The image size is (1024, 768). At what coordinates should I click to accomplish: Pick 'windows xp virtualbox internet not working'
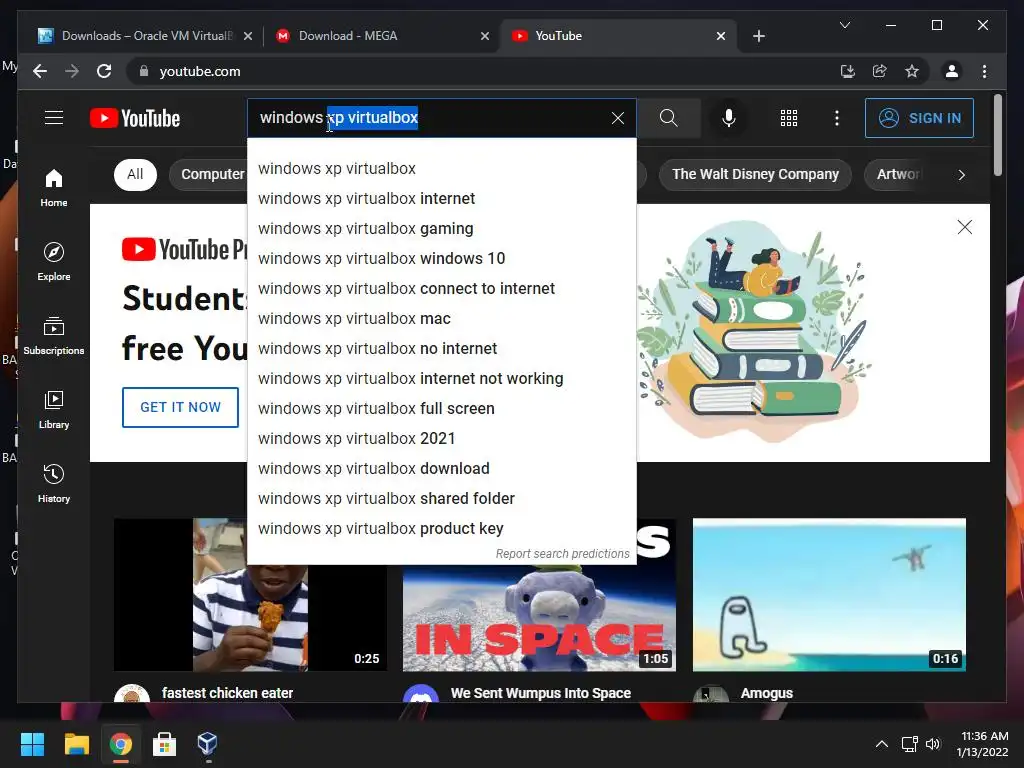click(x=441, y=379)
